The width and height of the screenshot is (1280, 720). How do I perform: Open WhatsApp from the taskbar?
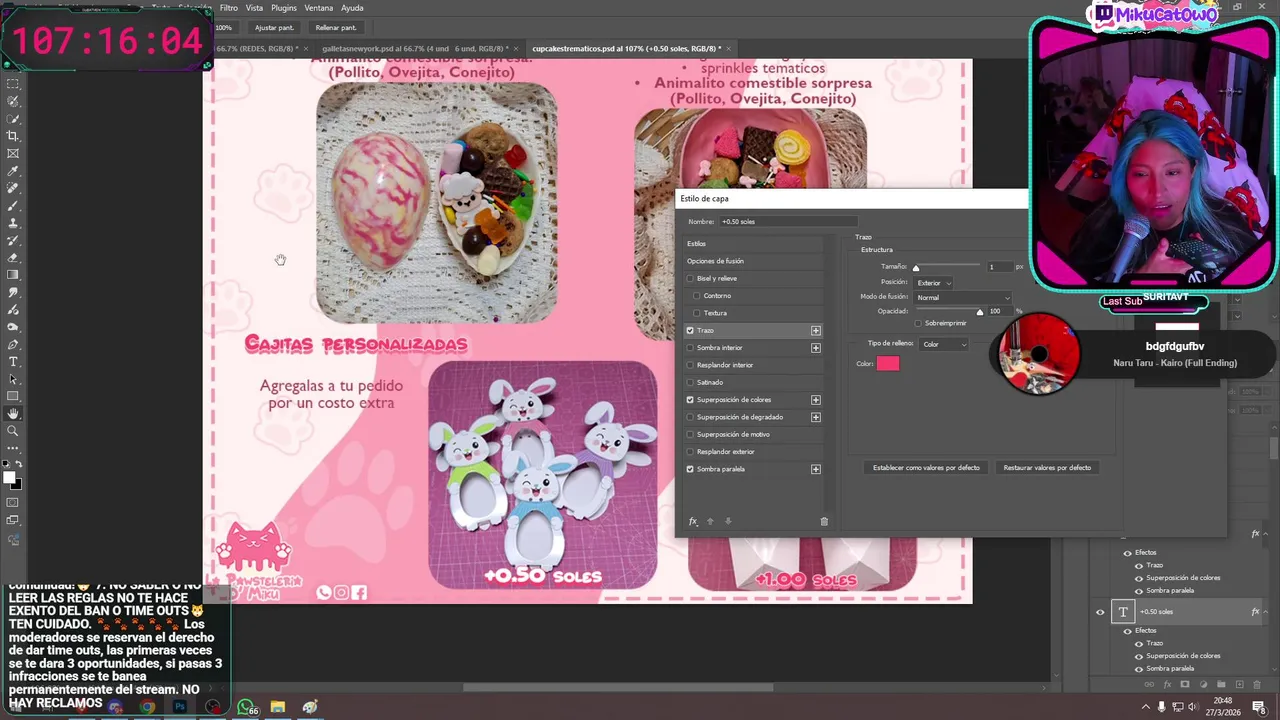tap(246, 707)
